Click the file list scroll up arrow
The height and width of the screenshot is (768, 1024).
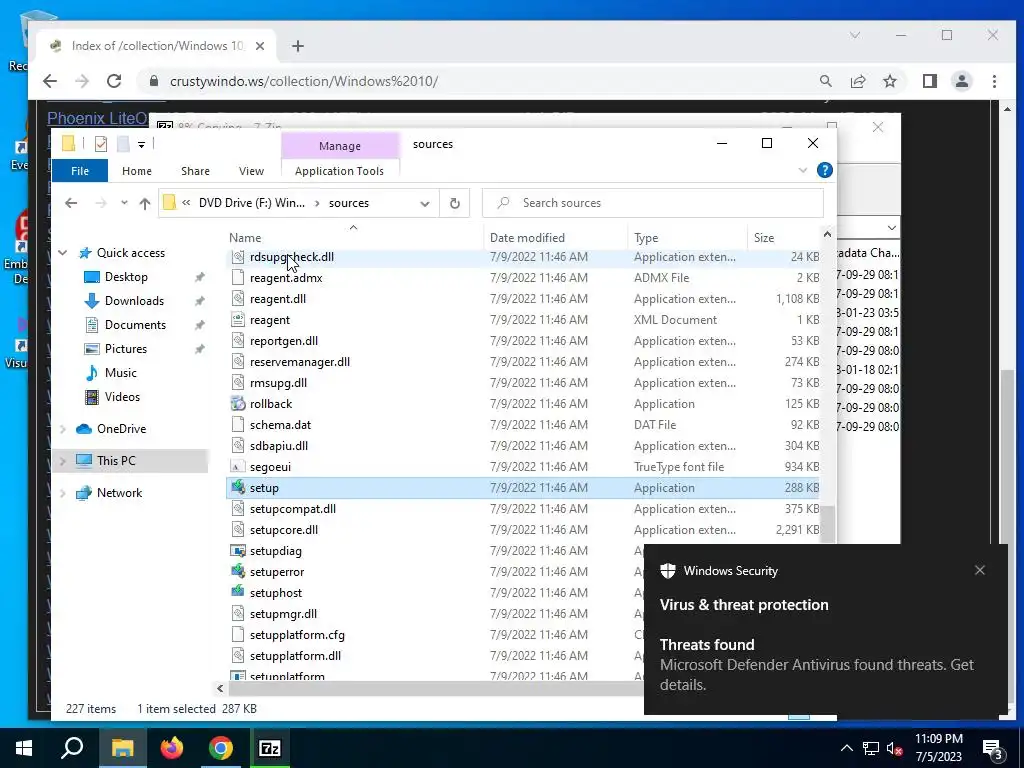point(827,234)
